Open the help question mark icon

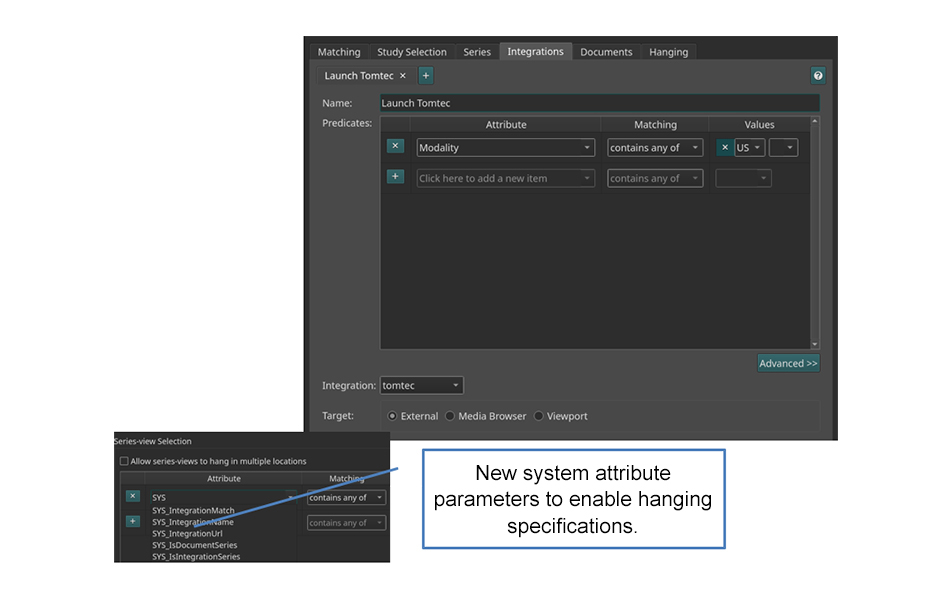[818, 76]
